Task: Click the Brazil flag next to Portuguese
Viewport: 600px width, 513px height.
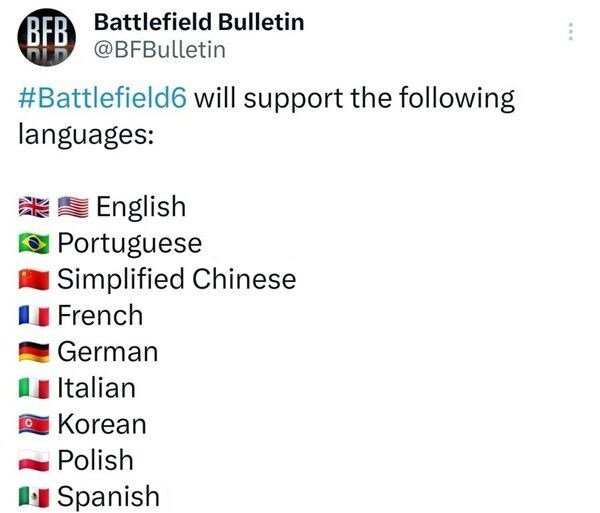Action: pos(34,243)
